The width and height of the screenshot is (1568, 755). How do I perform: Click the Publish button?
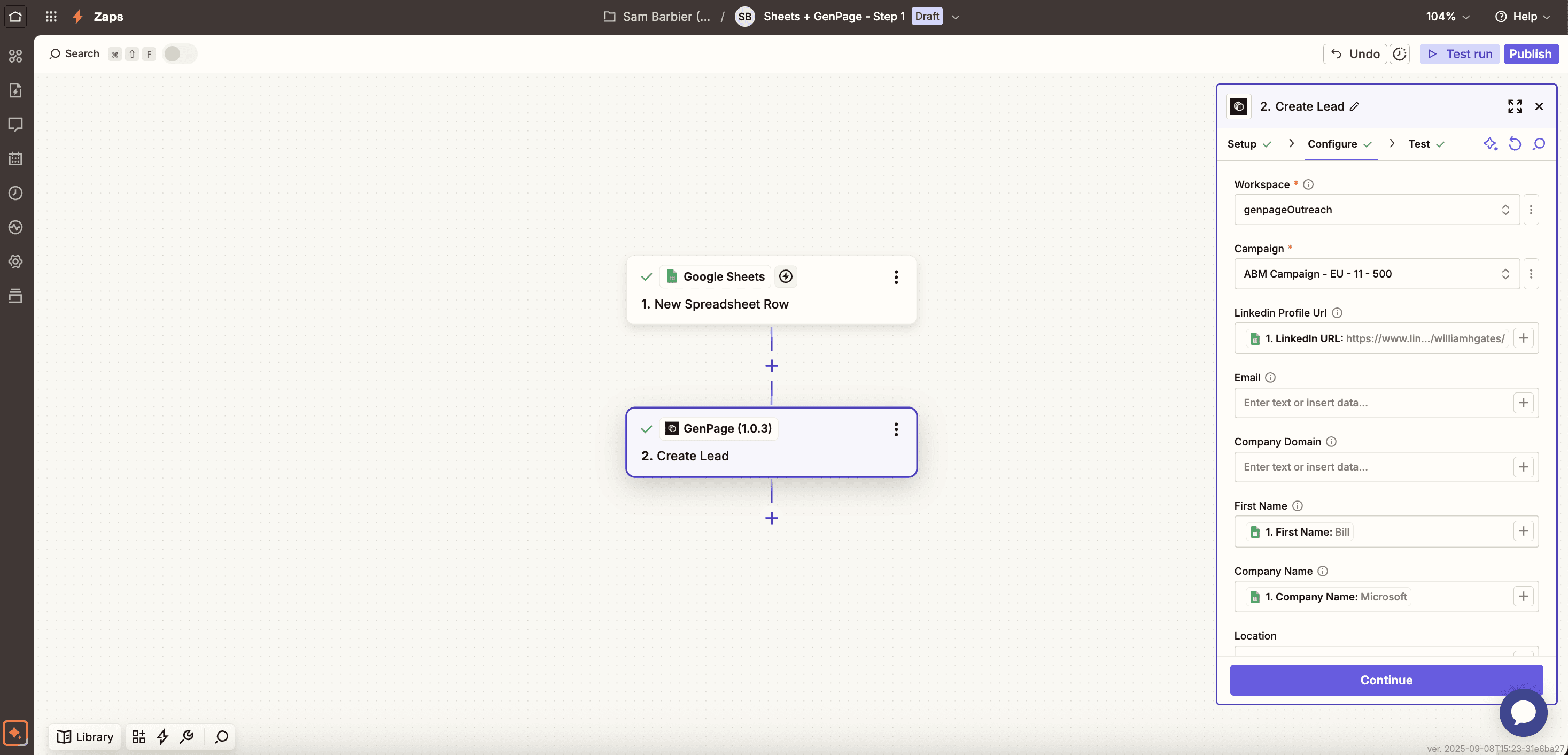tap(1530, 53)
